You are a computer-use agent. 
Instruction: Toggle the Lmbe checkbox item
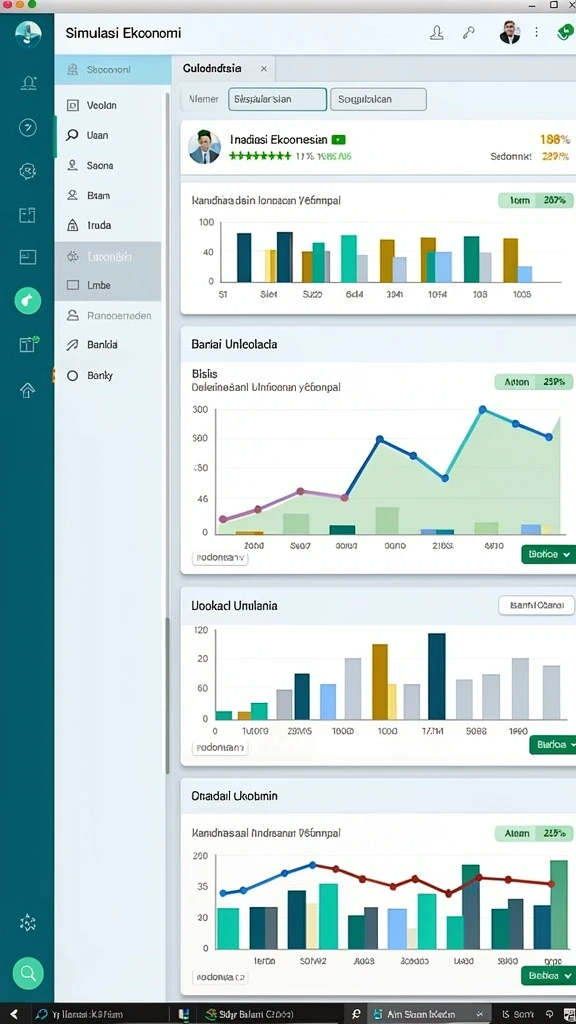89,285
